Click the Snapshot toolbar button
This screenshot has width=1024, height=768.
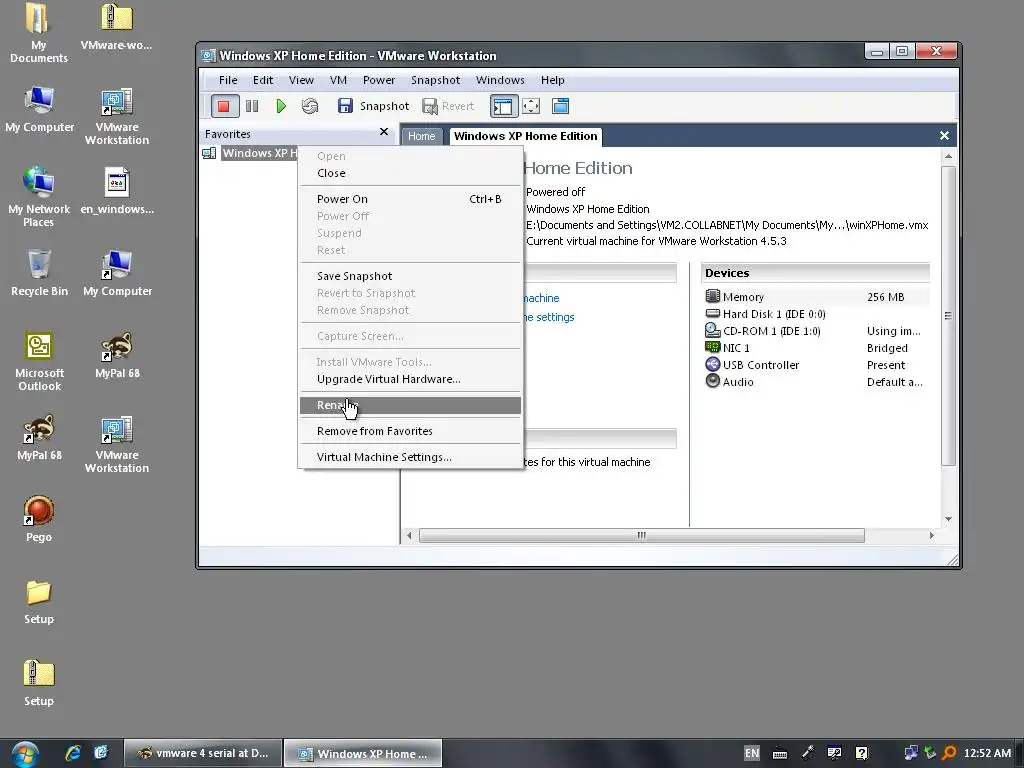pyautogui.click(x=374, y=106)
